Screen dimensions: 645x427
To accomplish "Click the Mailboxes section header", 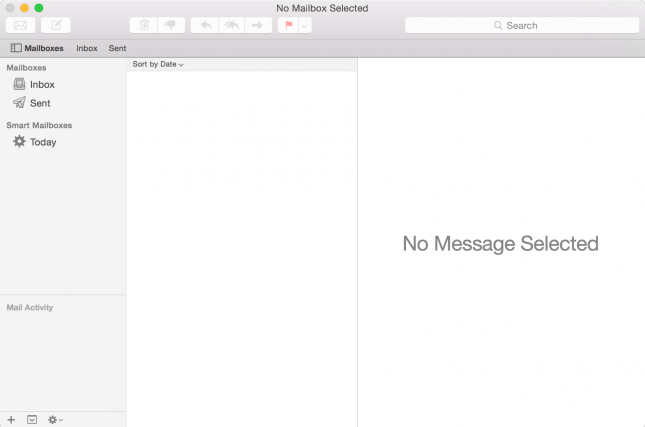I will point(26,67).
